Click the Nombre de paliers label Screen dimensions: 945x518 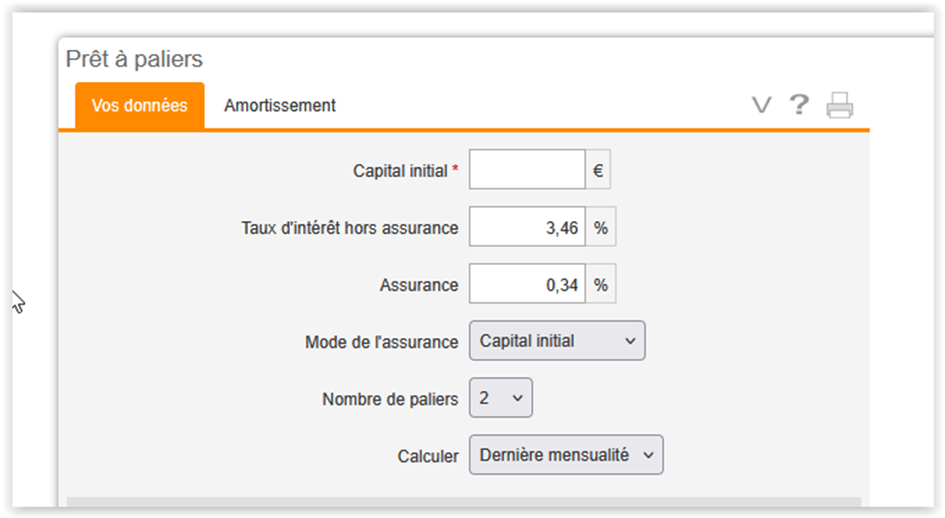coord(390,399)
